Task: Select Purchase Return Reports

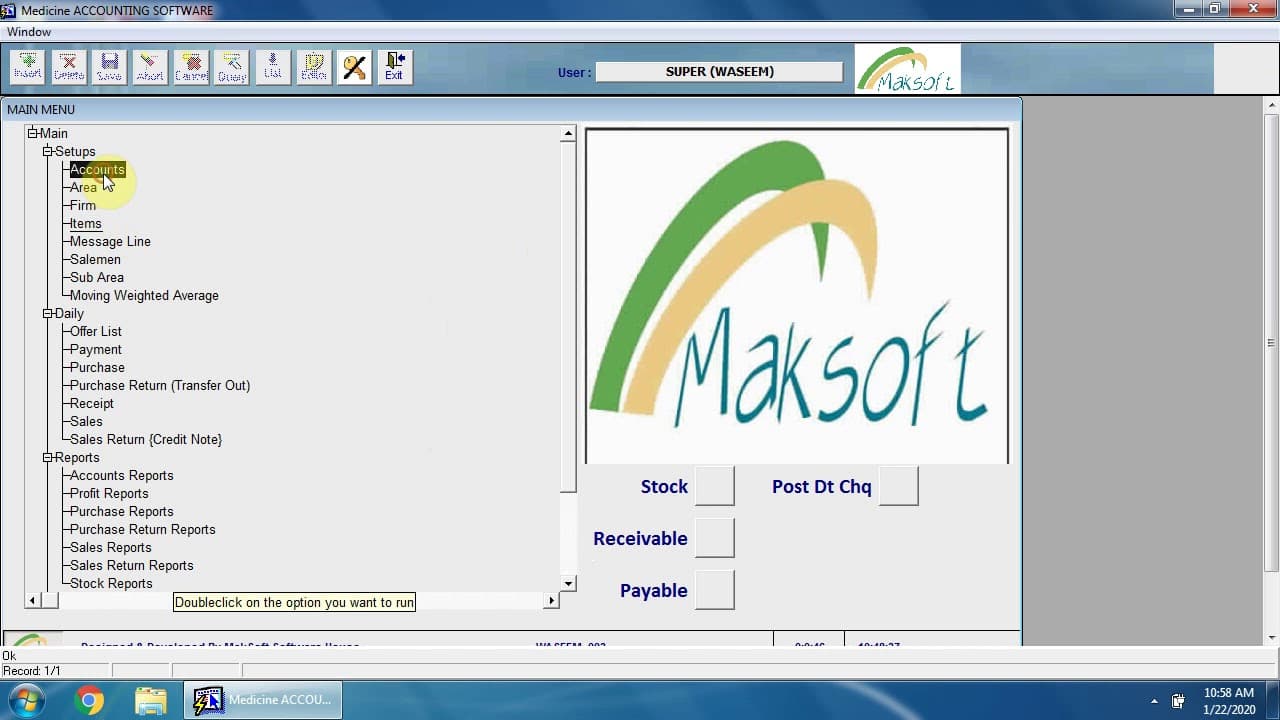Action: [x=143, y=529]
